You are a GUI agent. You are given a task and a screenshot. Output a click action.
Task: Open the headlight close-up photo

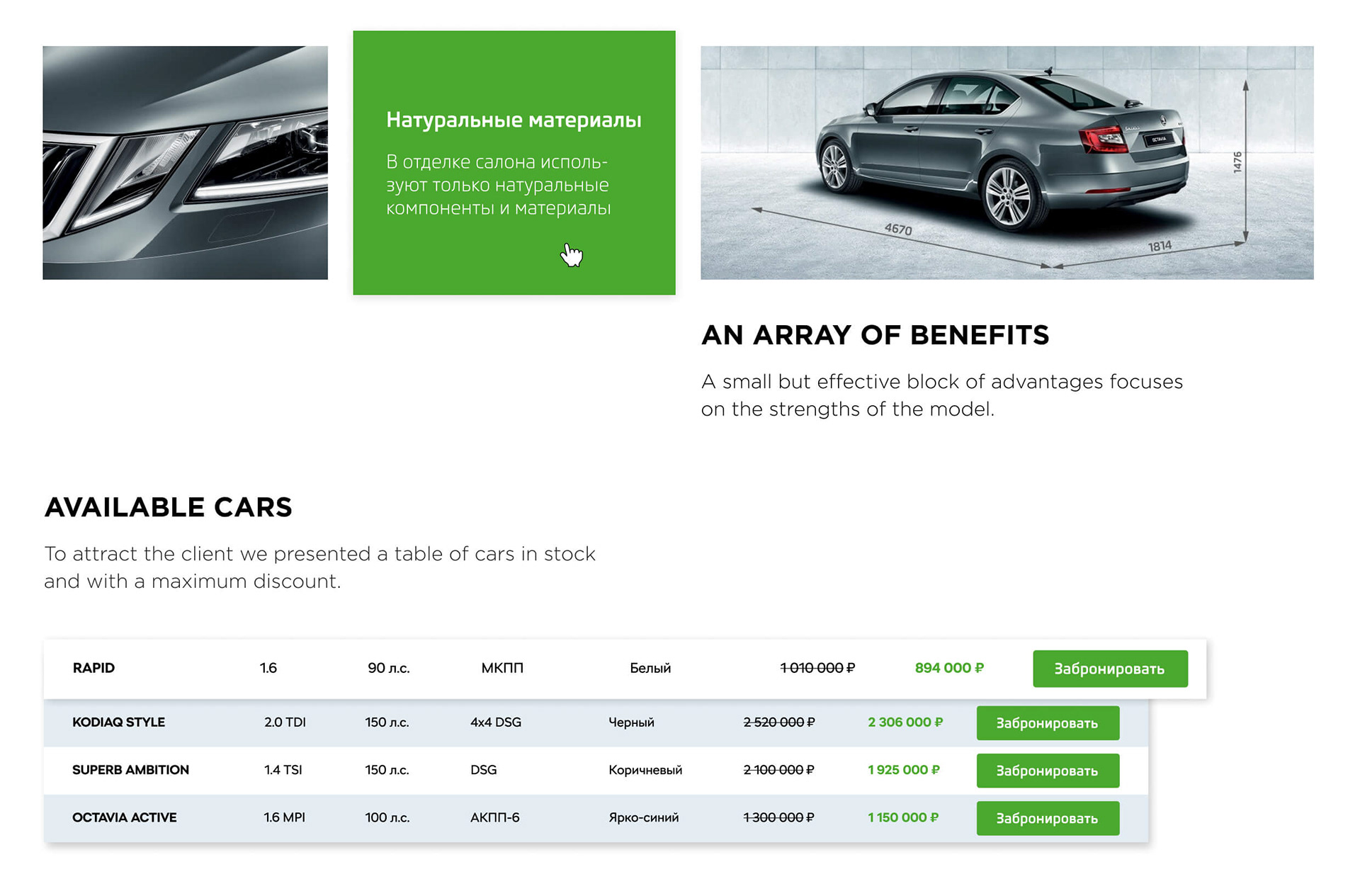(x=185, y=163)
